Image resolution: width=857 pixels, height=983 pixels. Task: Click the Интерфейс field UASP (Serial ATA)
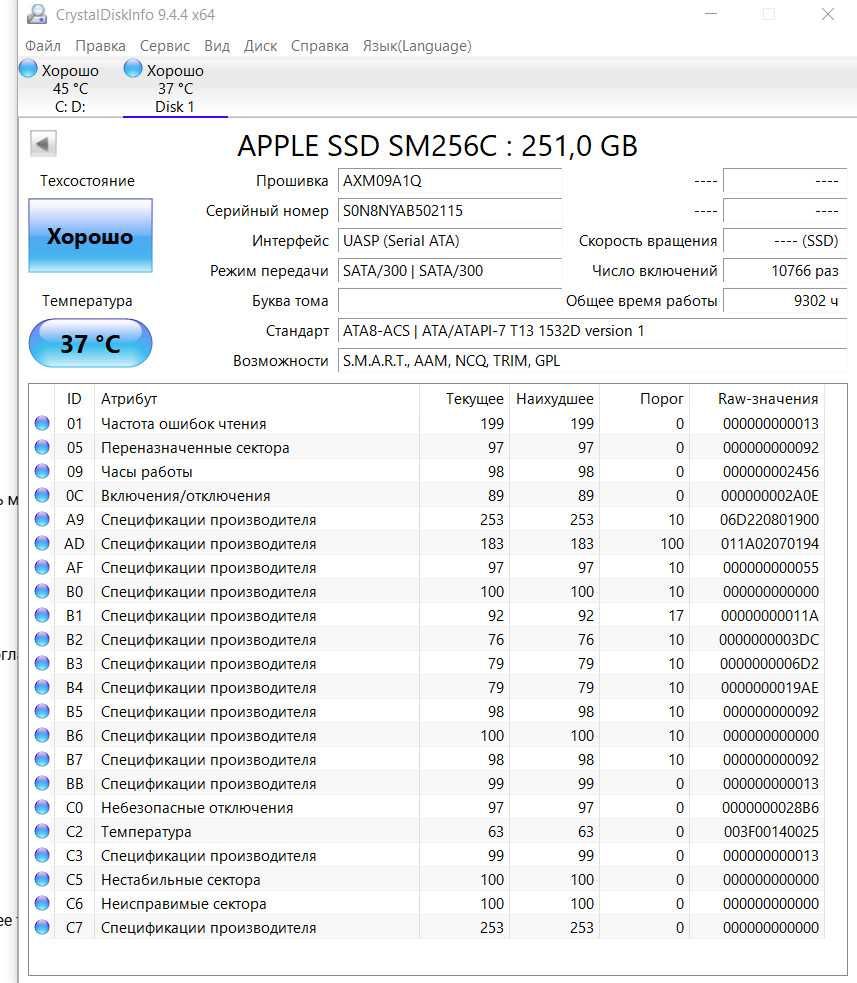pyautogui.click(x=450, y=241)
